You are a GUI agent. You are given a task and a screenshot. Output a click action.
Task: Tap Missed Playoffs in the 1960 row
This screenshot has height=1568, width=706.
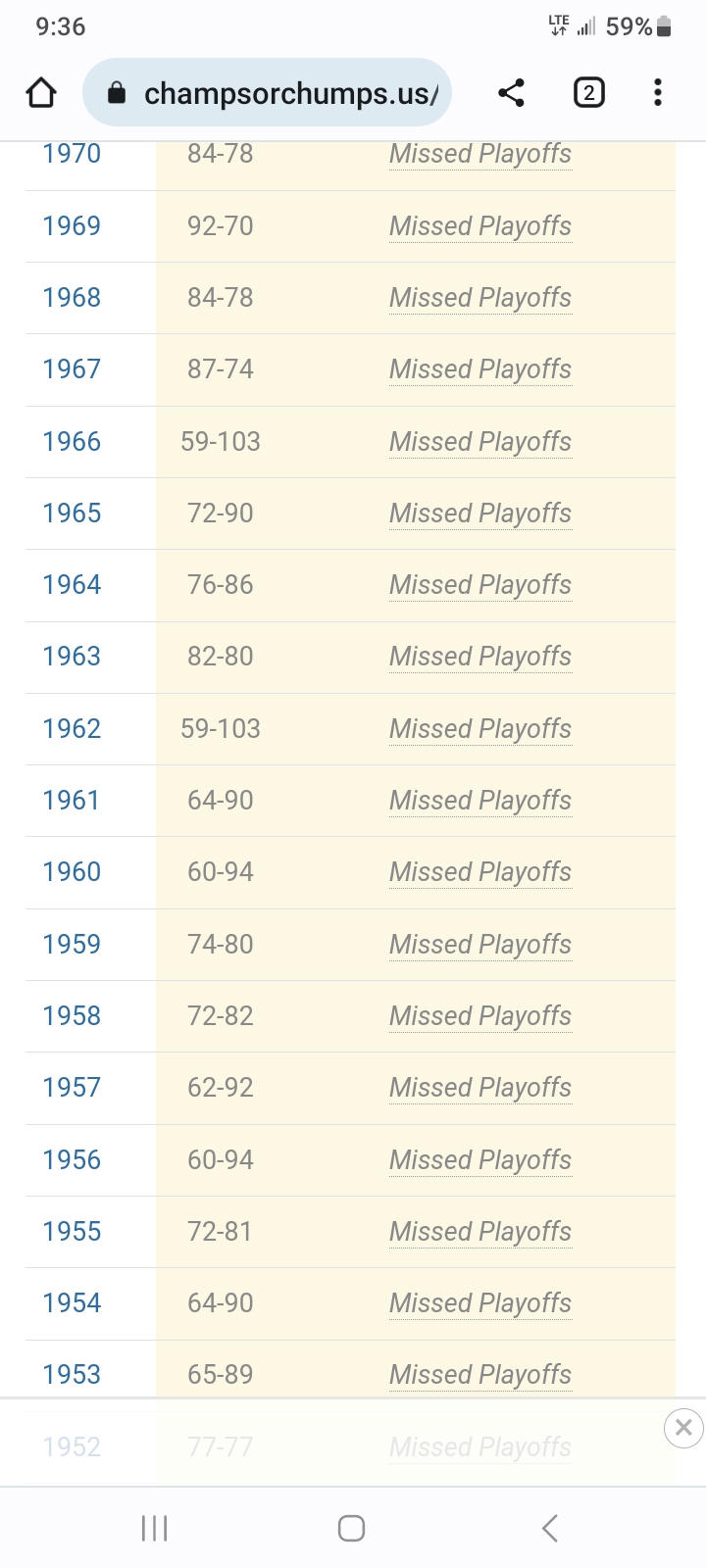480,872
